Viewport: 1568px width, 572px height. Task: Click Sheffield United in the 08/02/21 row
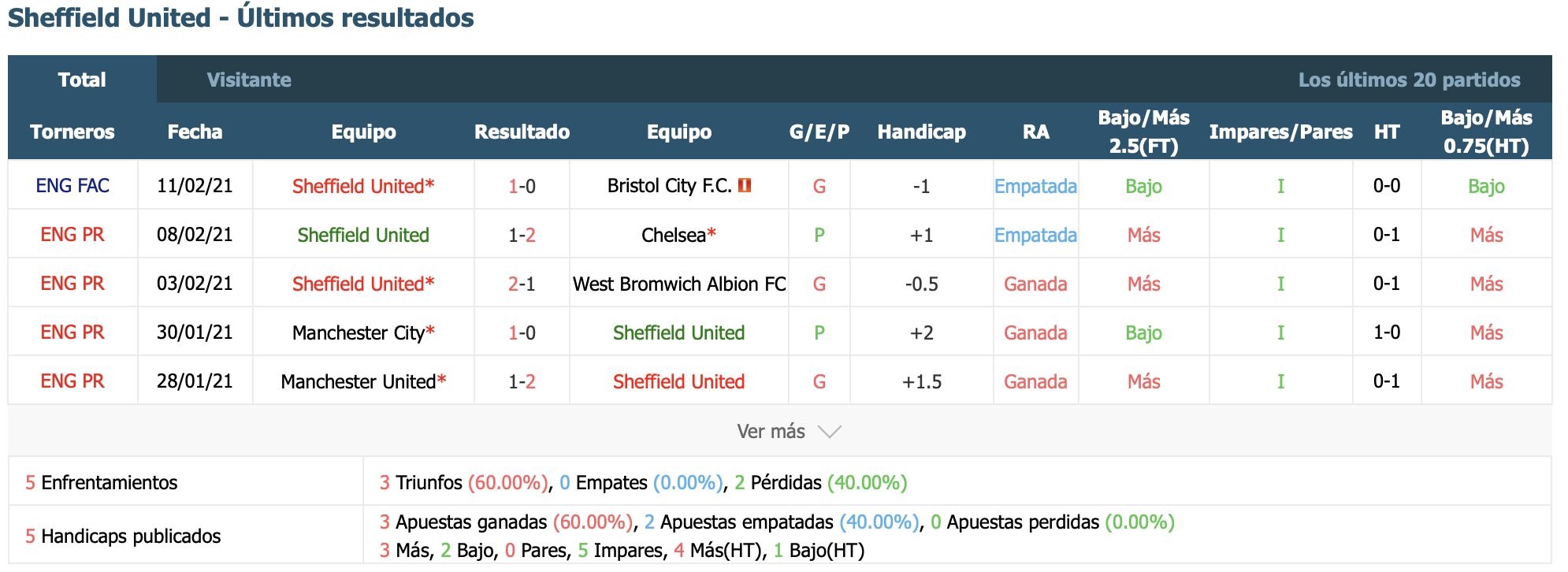(x=363, y=235)
